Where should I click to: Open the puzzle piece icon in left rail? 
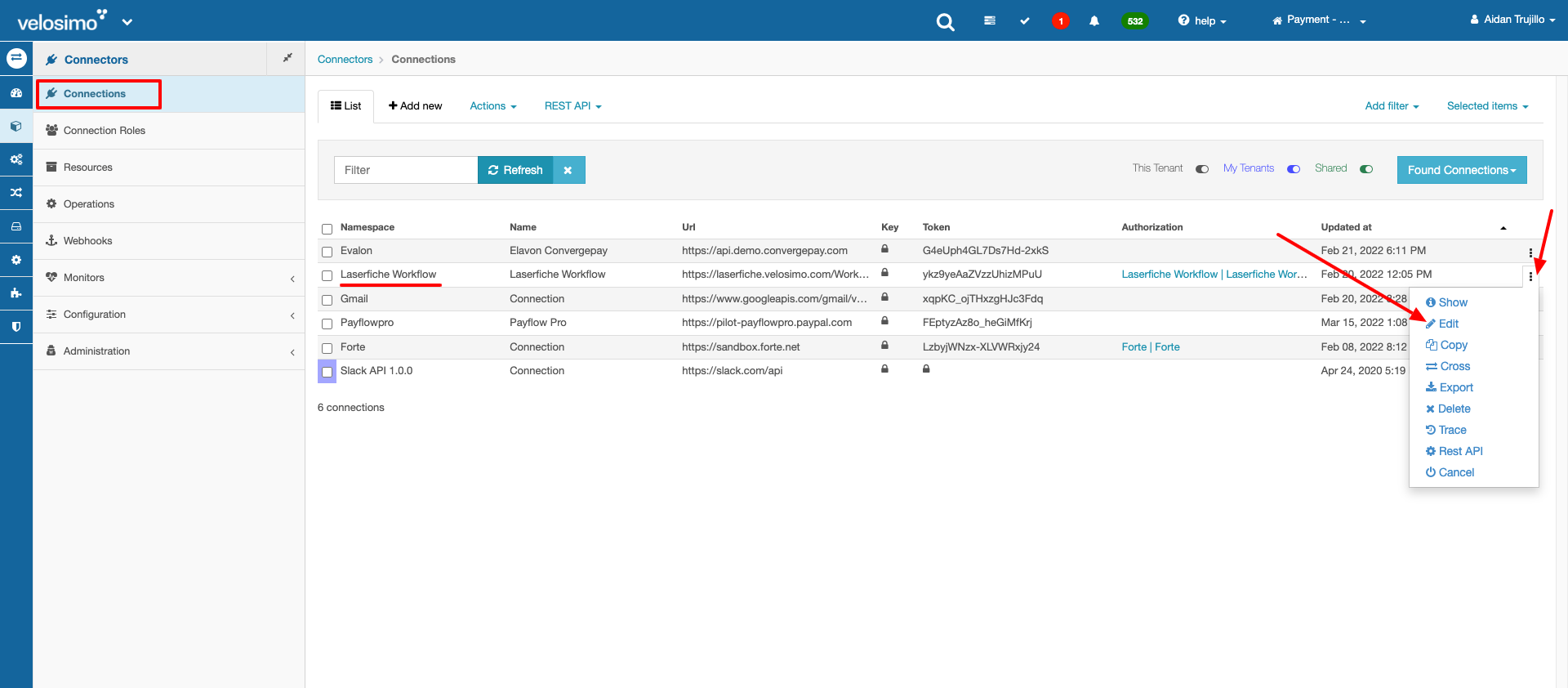coord(16,293)
